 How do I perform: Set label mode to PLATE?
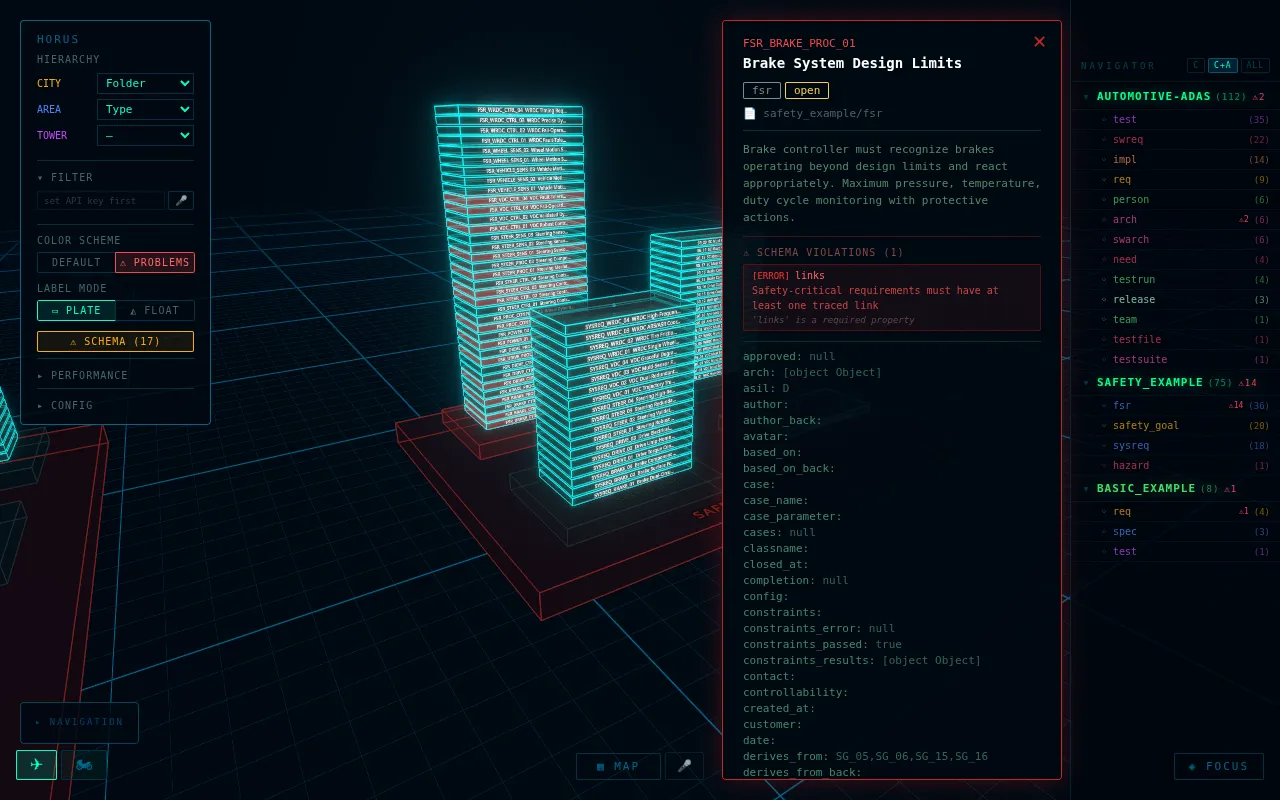[x=76, y=310]
